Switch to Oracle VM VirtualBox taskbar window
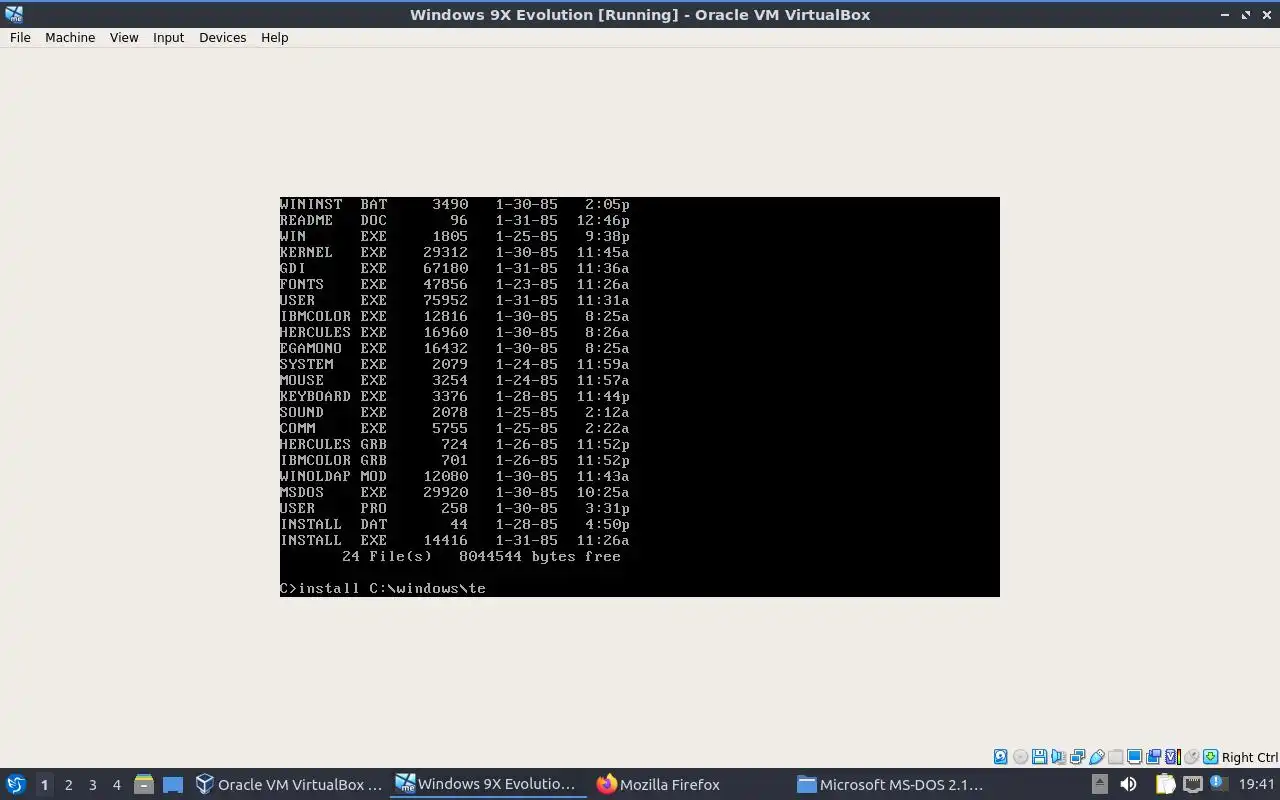The height and width of the screenshot is (800, 1280). coord(289,784)
